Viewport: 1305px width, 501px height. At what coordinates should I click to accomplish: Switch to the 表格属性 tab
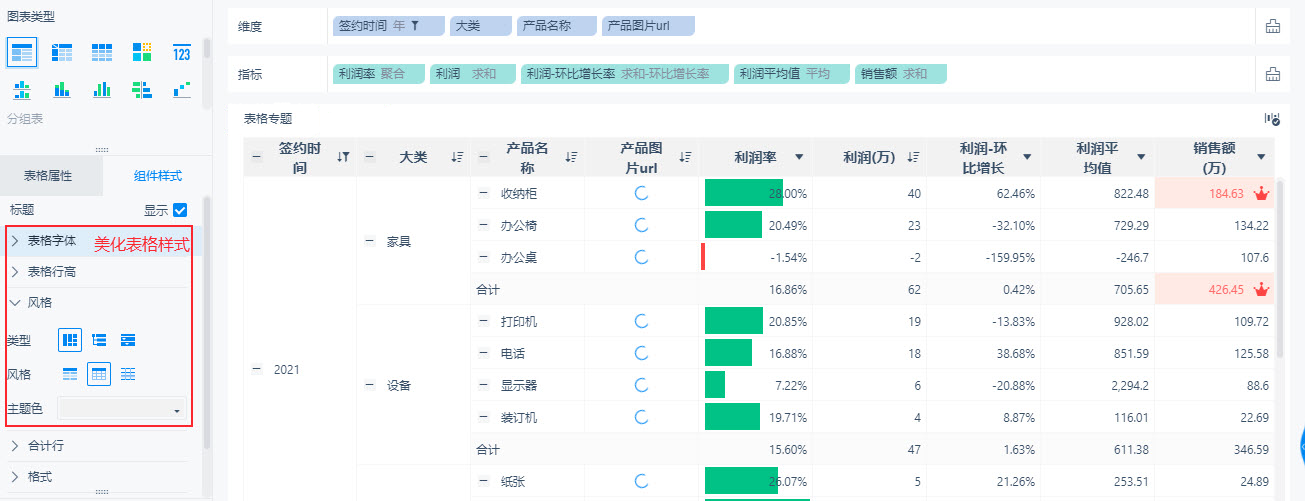pos(48,176)
